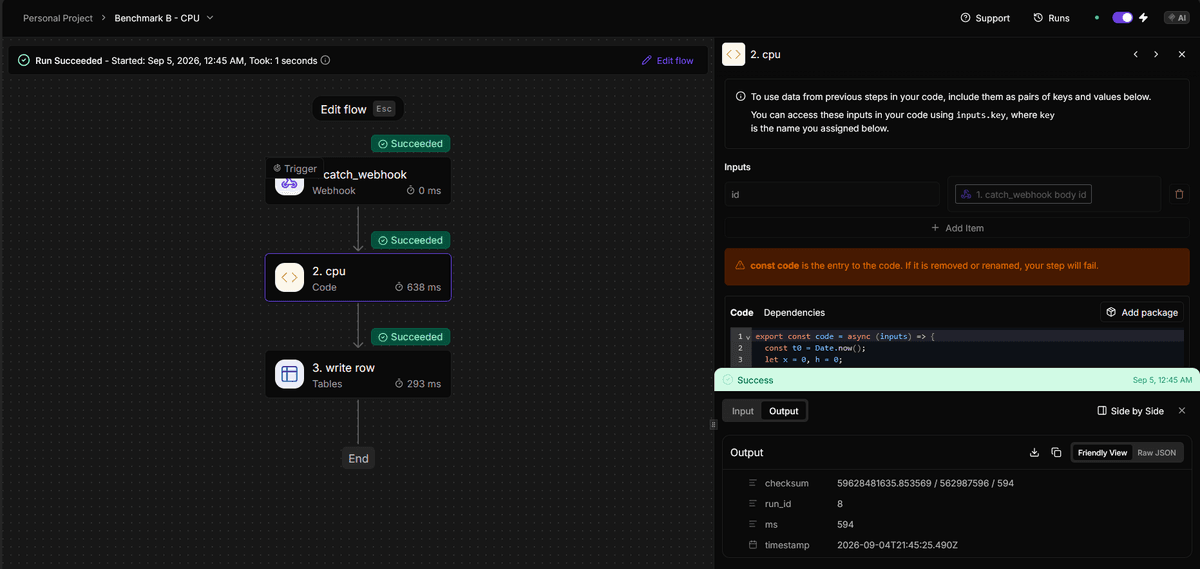This screenshot has width=1200, height=569.
Task: Switch to Input tab in run results
Action: tap(742, 411)
